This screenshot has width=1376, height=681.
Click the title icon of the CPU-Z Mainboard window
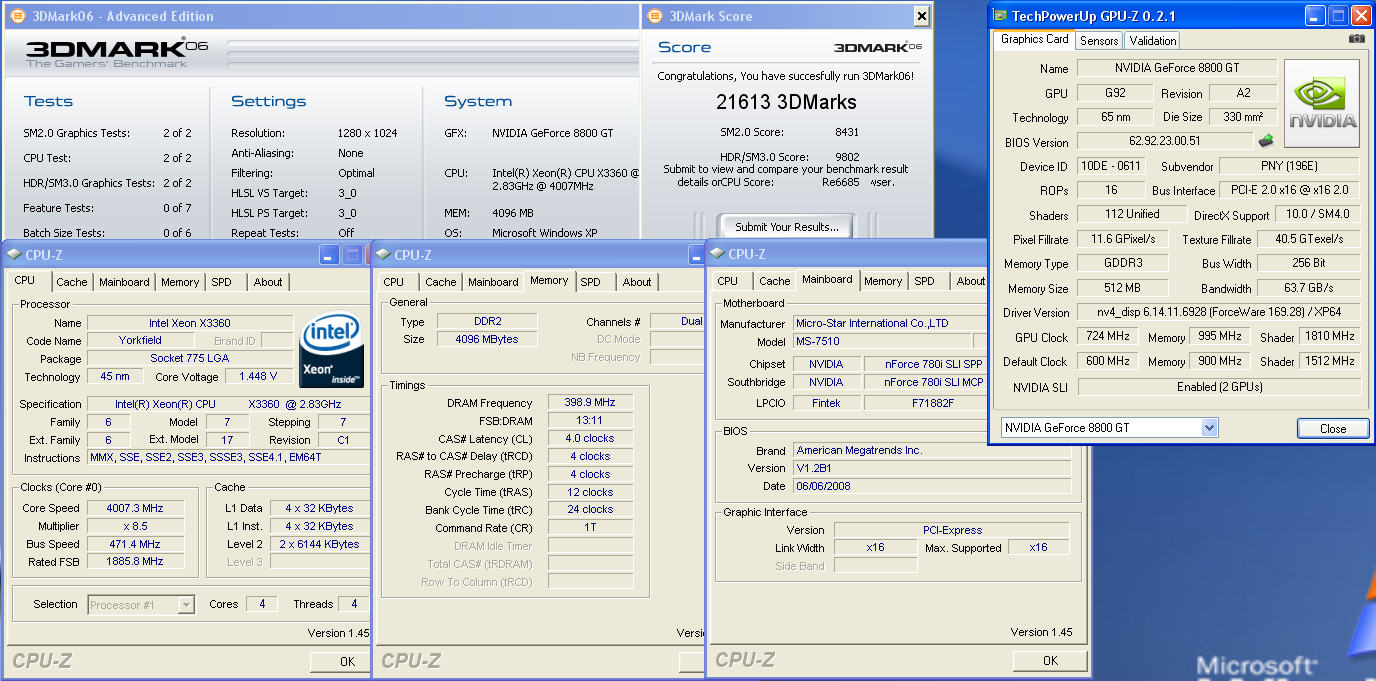pyautogui.click(x=718, y=254)
